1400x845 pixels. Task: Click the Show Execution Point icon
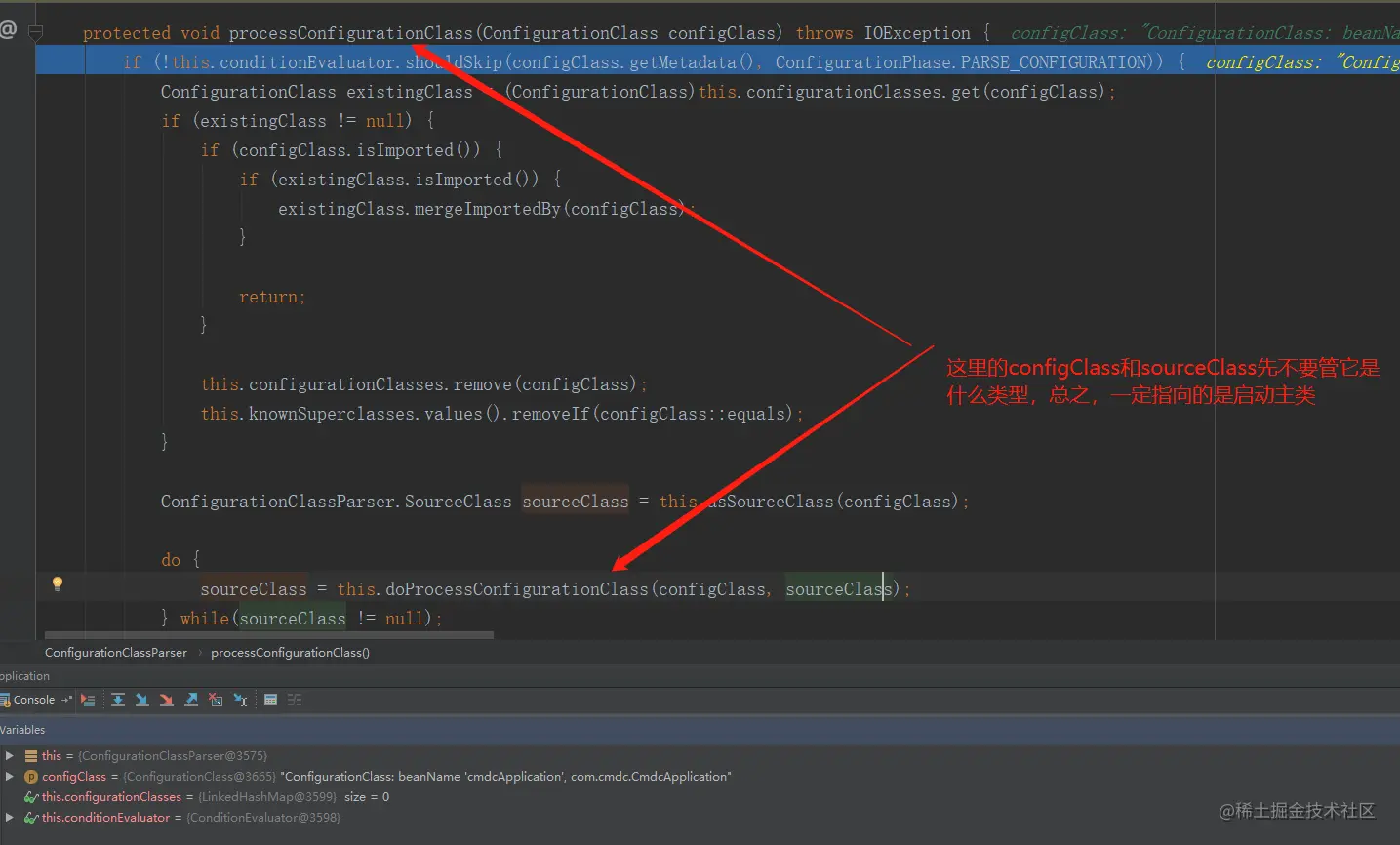point(88,700)
